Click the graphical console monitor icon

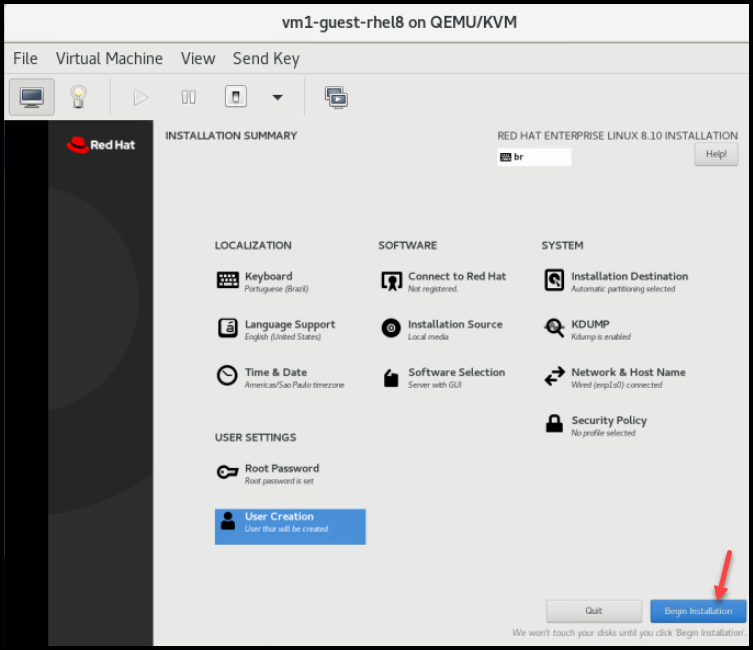click(32, 97)
